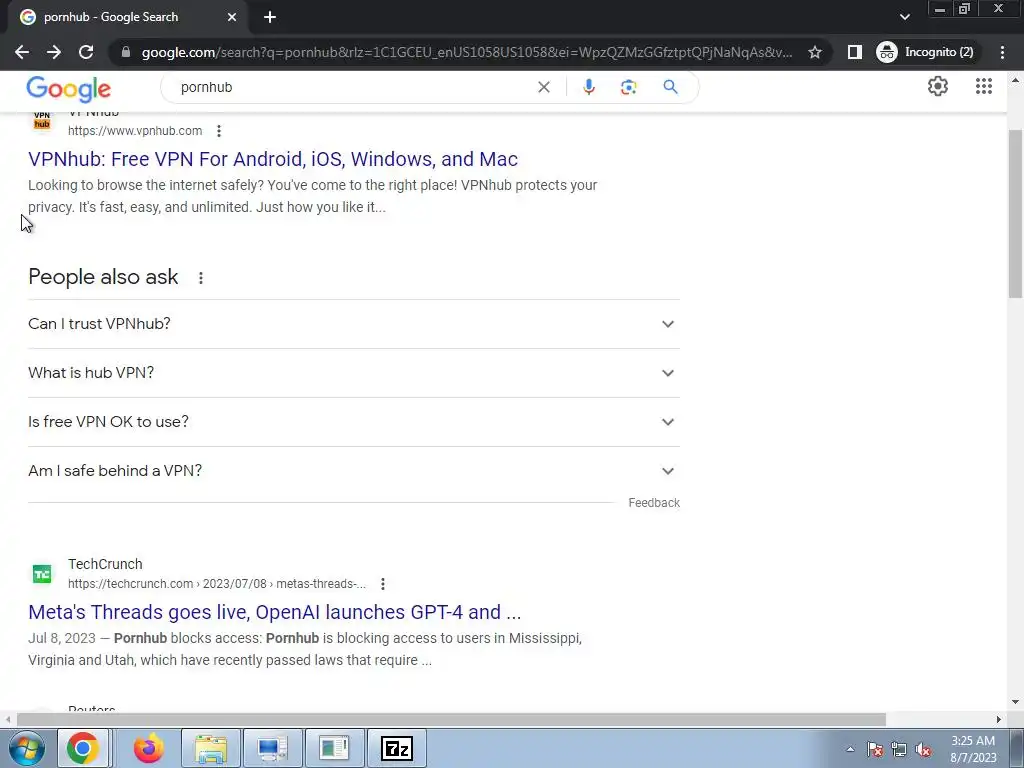Clear the search box text
Screen dimensions: 1024x768
(543, 87)
